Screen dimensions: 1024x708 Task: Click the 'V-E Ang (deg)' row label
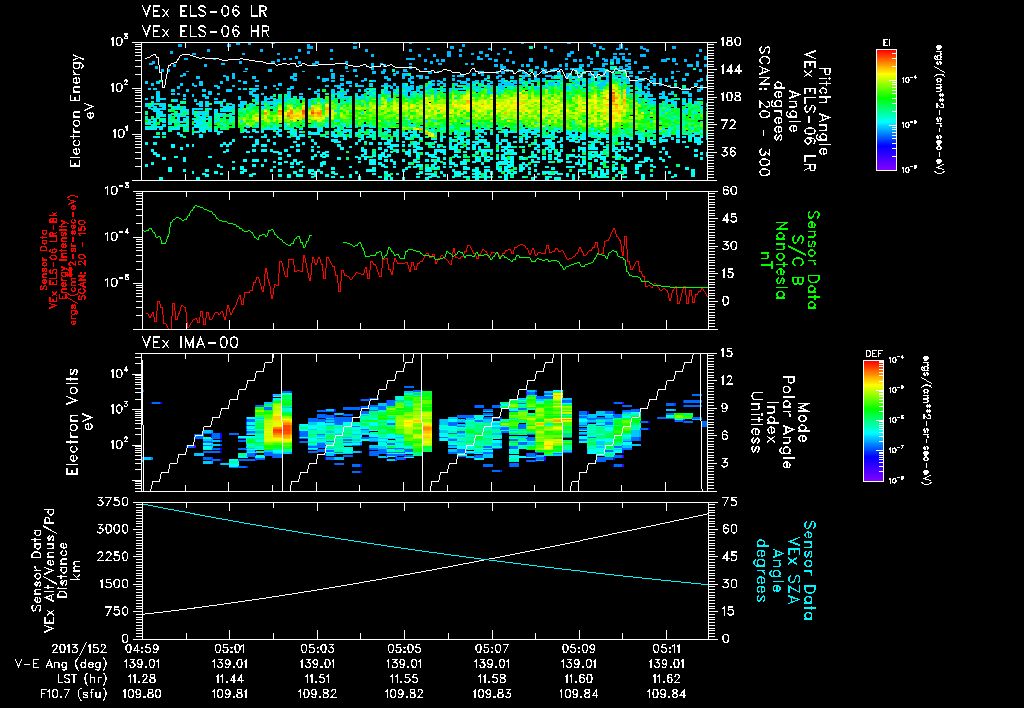tap(61, 665)
